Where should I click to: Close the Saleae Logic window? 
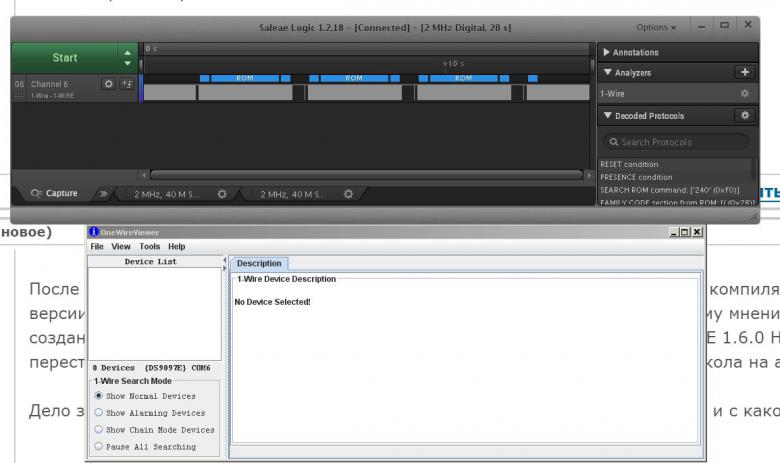[748, 24]
